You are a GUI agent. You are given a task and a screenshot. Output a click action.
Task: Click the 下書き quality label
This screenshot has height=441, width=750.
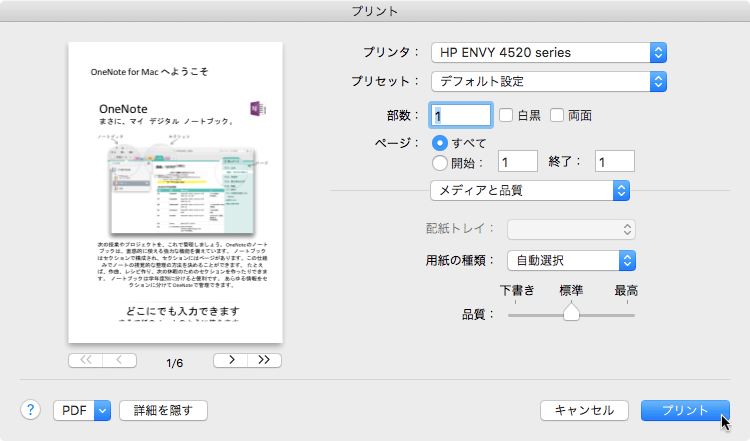coord(517,290)
